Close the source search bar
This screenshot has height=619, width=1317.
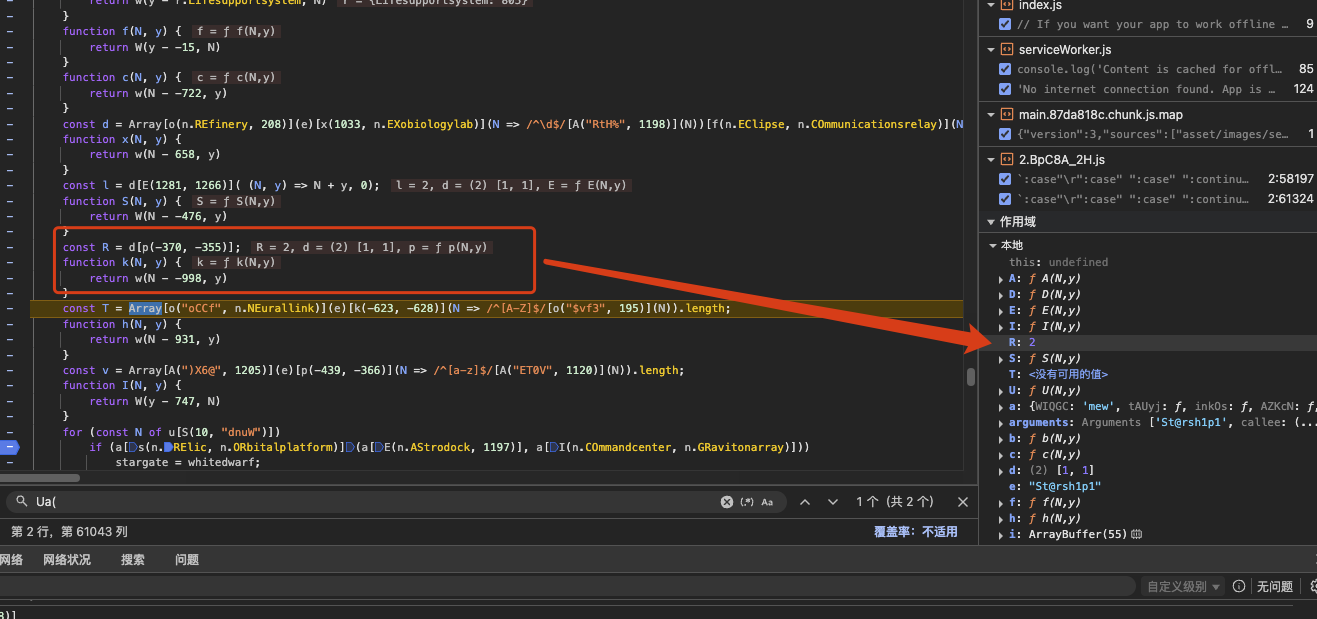pyautogui.click(x=963, y=502)
